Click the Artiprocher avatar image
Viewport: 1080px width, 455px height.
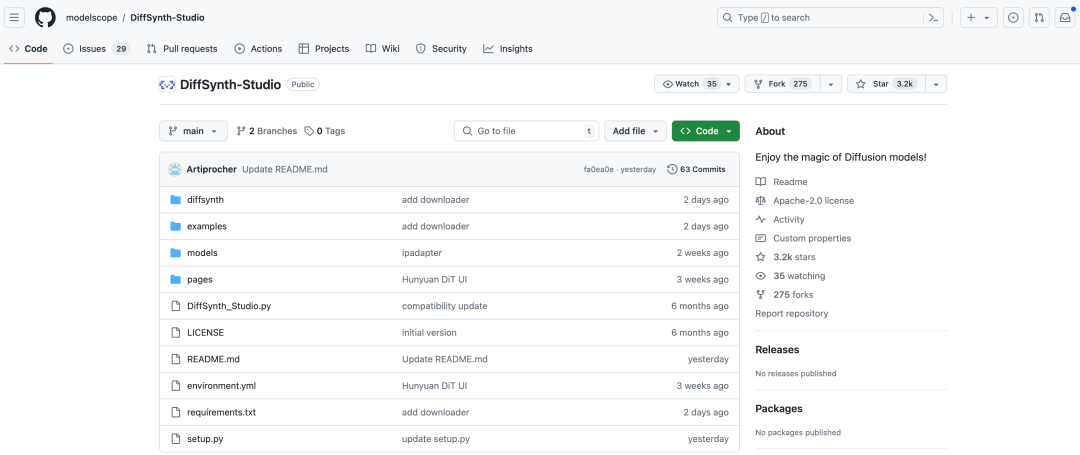[x=175, y=169]
